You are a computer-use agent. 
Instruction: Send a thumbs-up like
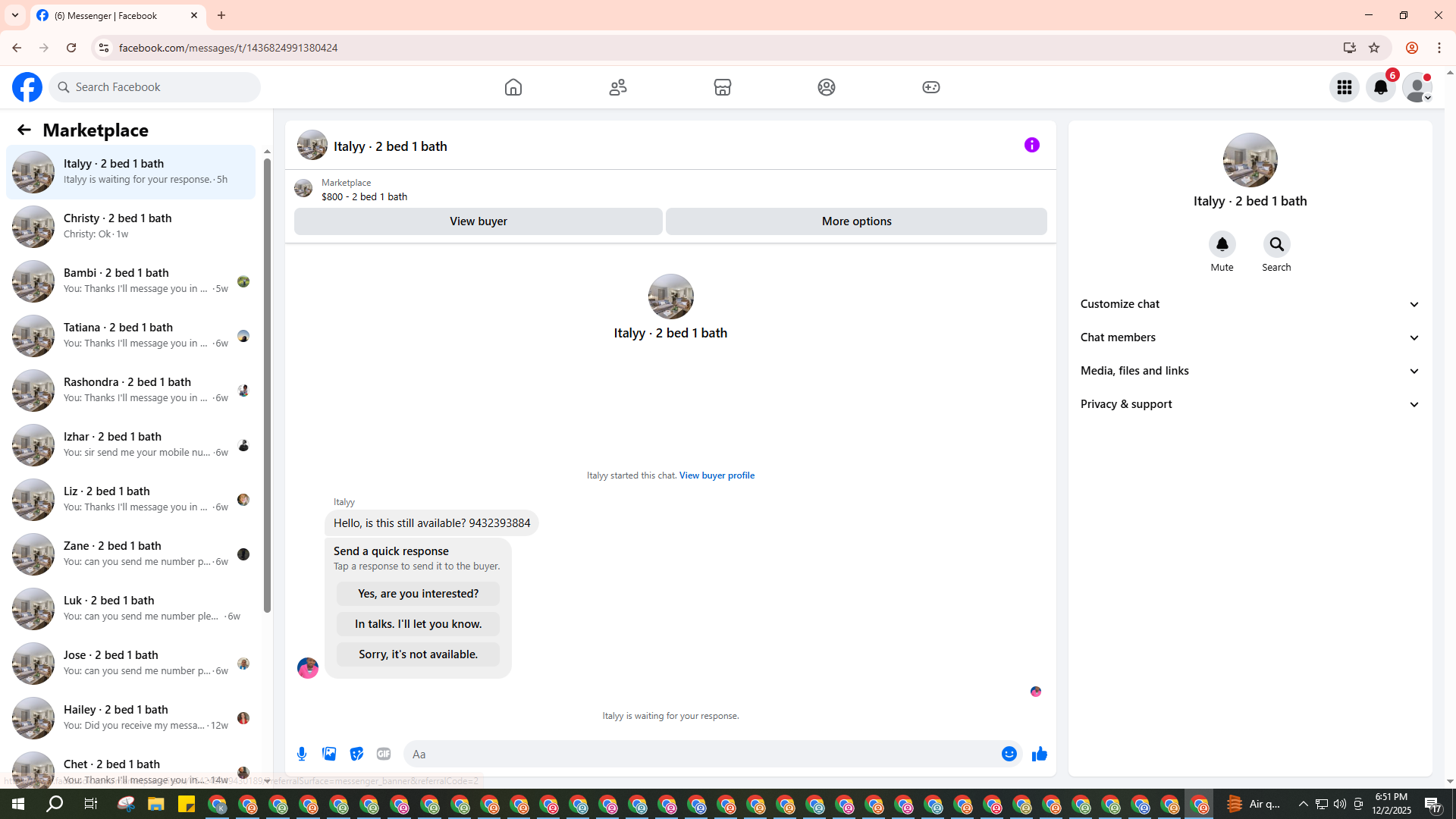point(1039,754)
